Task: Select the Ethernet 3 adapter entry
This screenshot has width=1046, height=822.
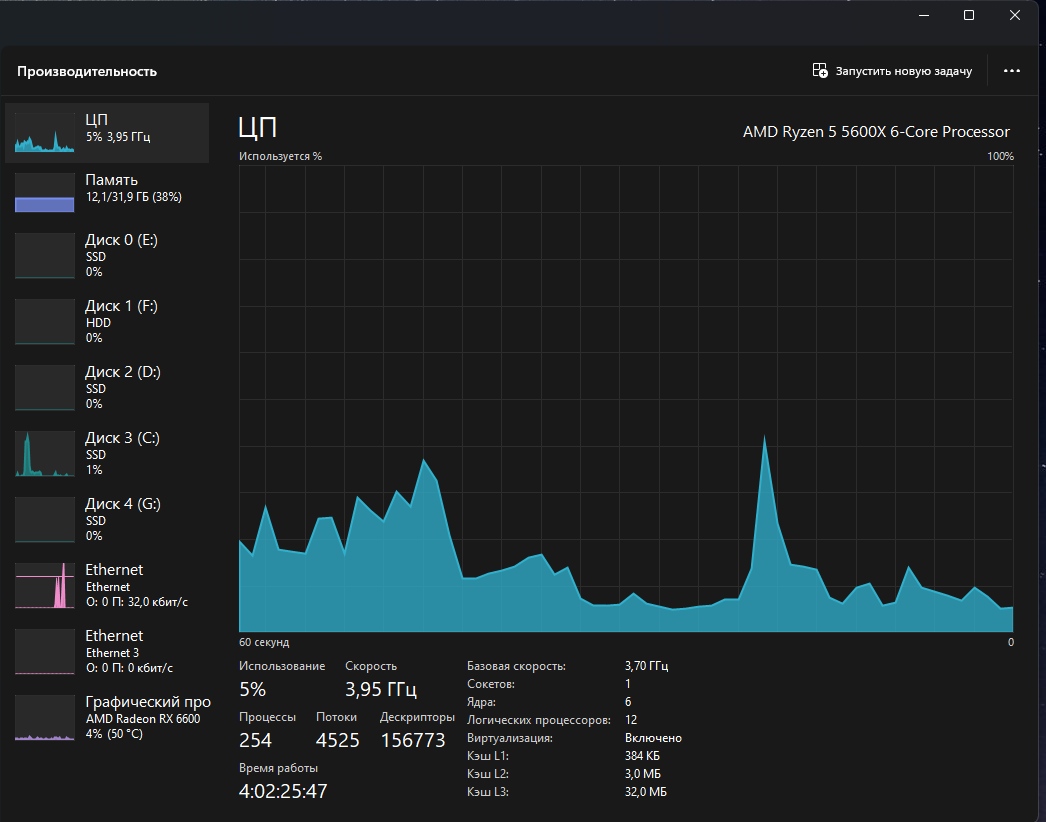Action: [x=107, y=652]
